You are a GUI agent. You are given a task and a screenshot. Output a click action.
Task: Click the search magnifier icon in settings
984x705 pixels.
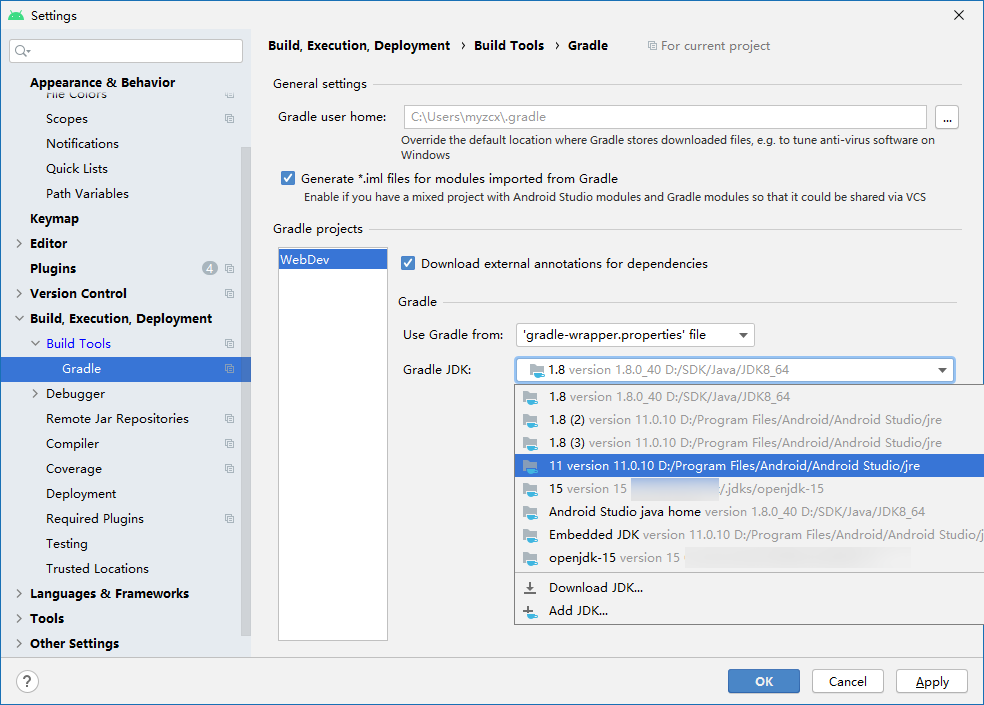point(21,51)
